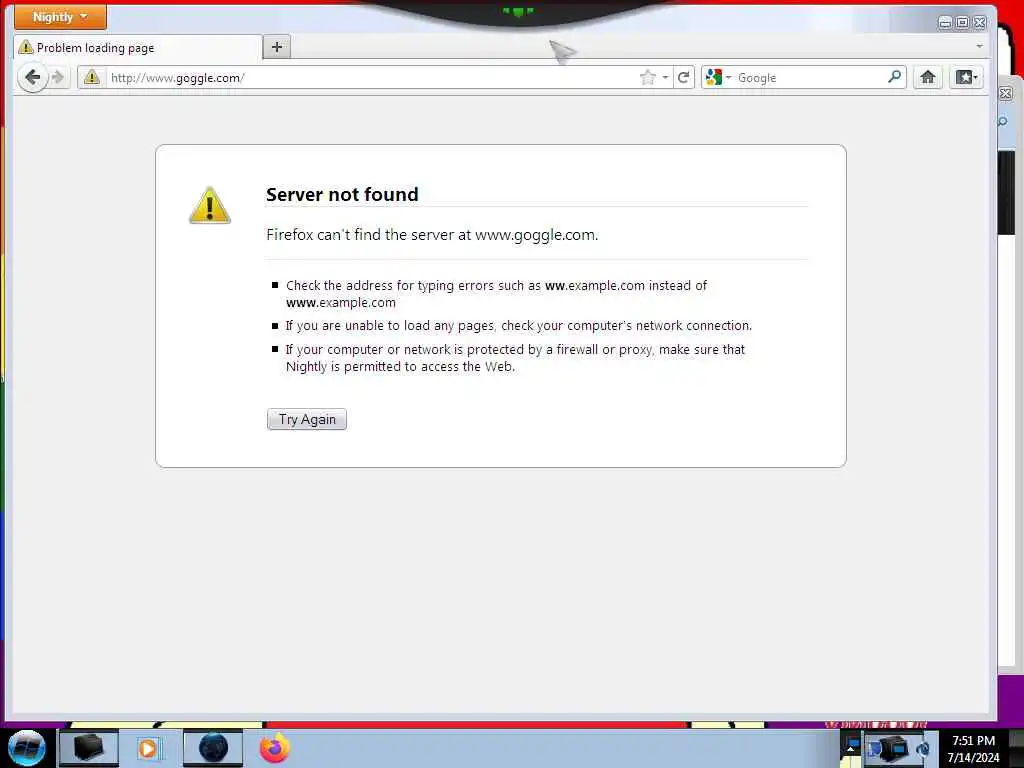The image size is (1024, 768).
Task: Open the list all tabs arrow
Action: [x=979, y=46]
